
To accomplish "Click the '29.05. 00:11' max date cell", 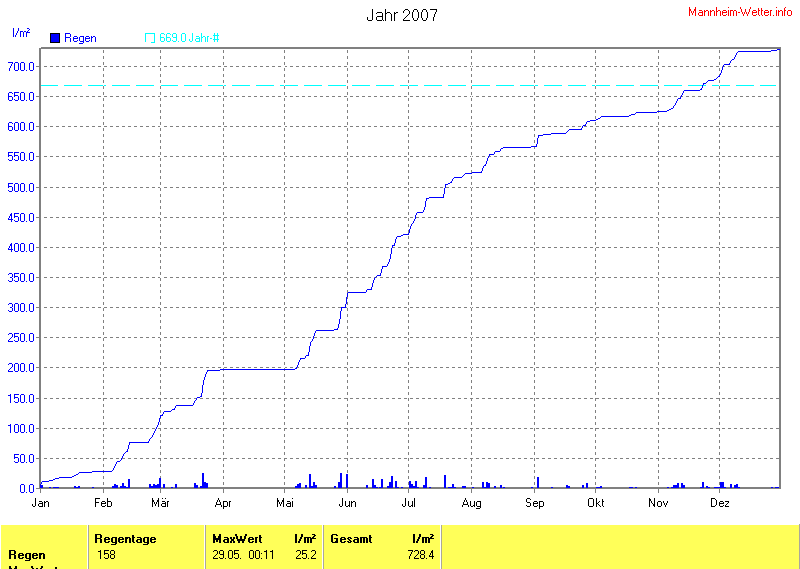I will pyautogui.click(x=243, y=554).
